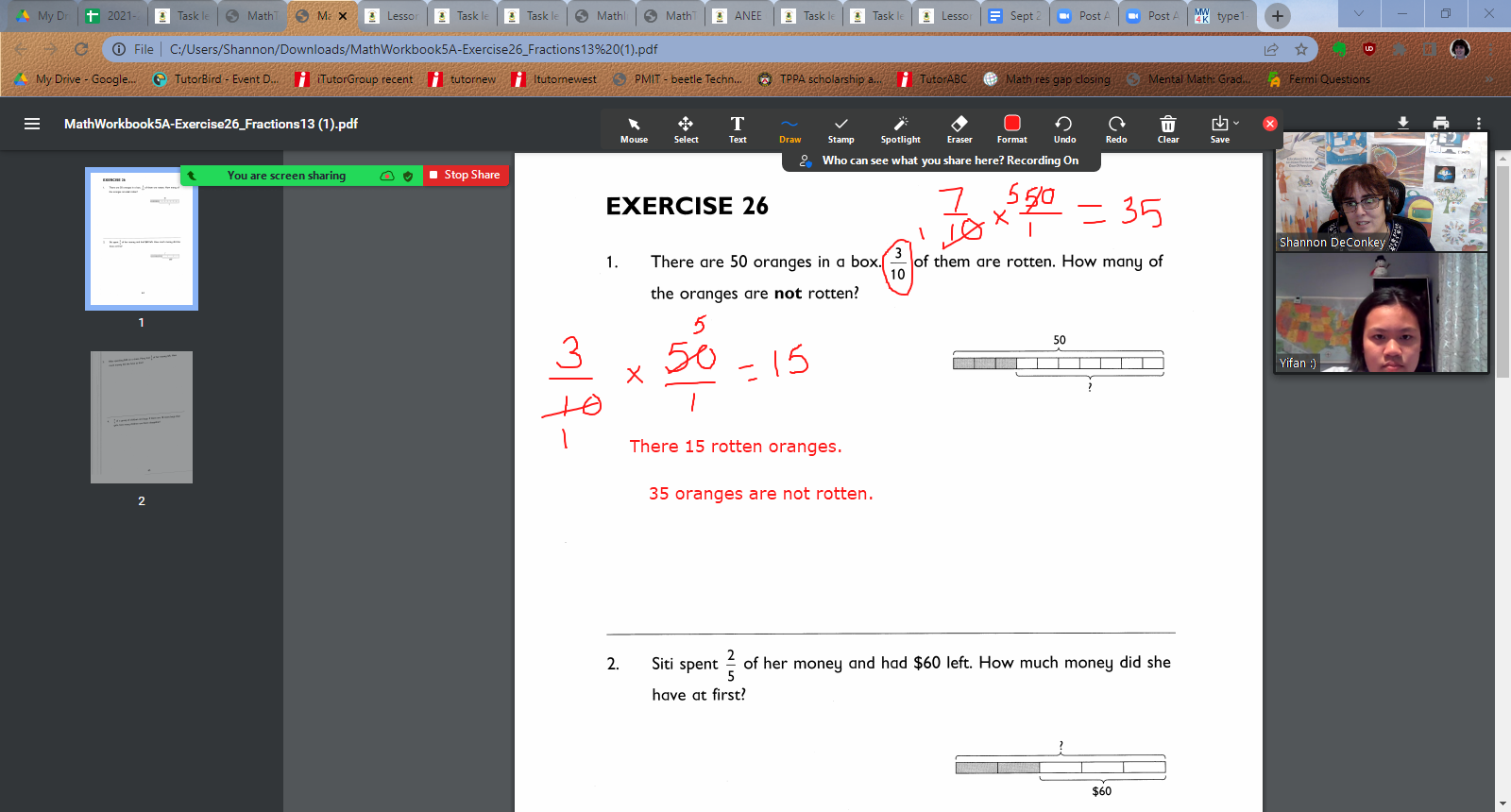This screenshot has width=1511, height=812.
Task: Bookmark this page with the star
Action: pos(1301,49)
